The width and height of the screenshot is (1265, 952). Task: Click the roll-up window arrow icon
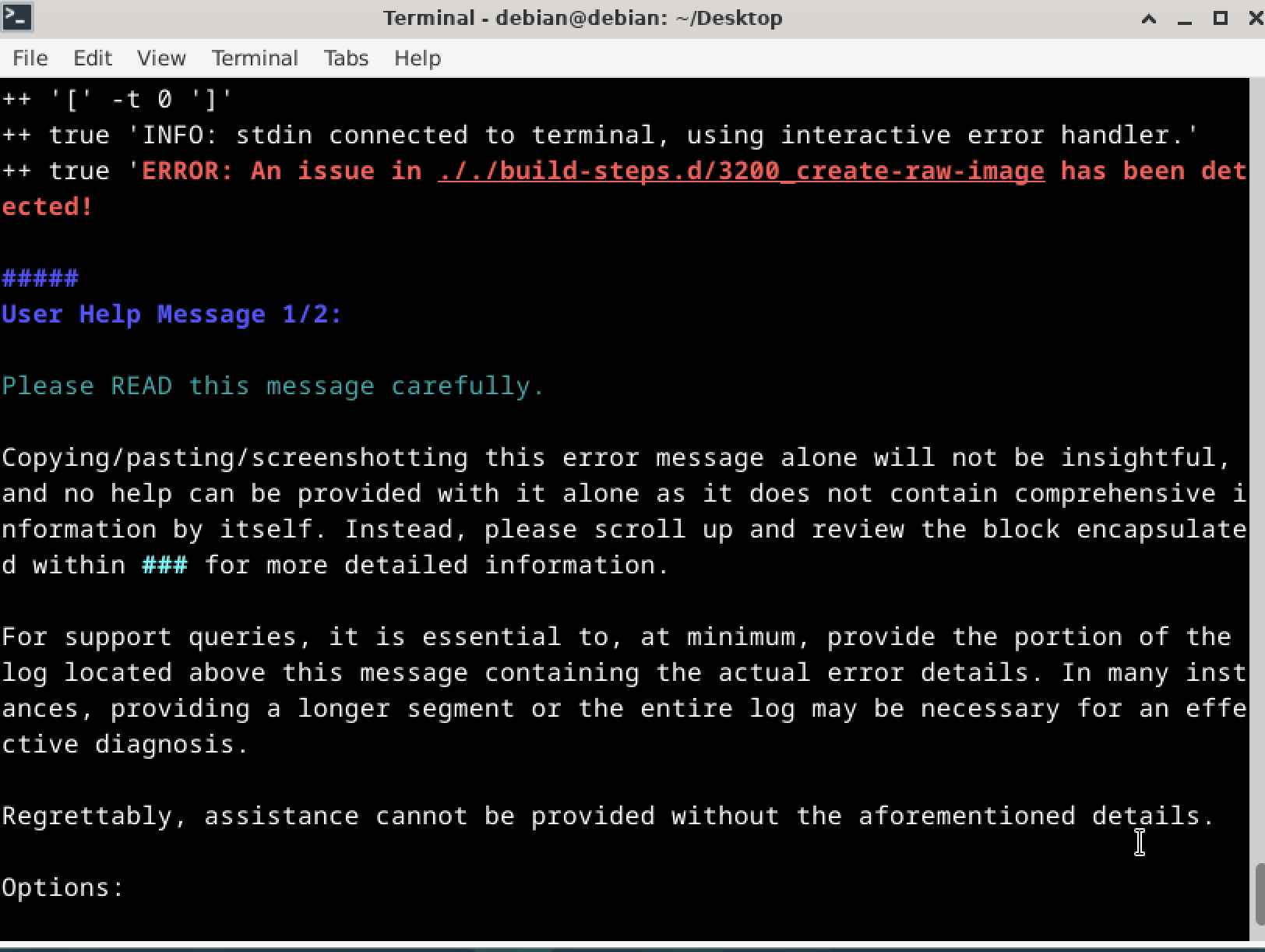[1148, 19]
